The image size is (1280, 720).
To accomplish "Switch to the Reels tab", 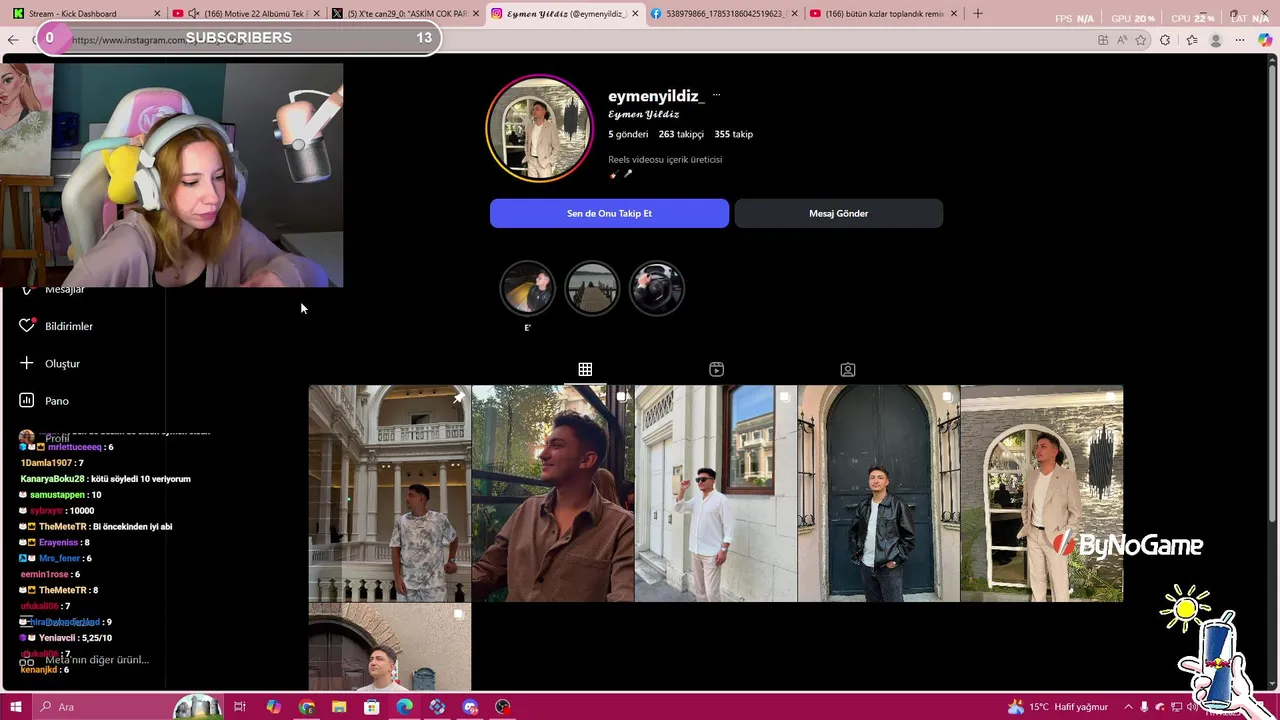I will pyautogui.click(x=716, y=369).
